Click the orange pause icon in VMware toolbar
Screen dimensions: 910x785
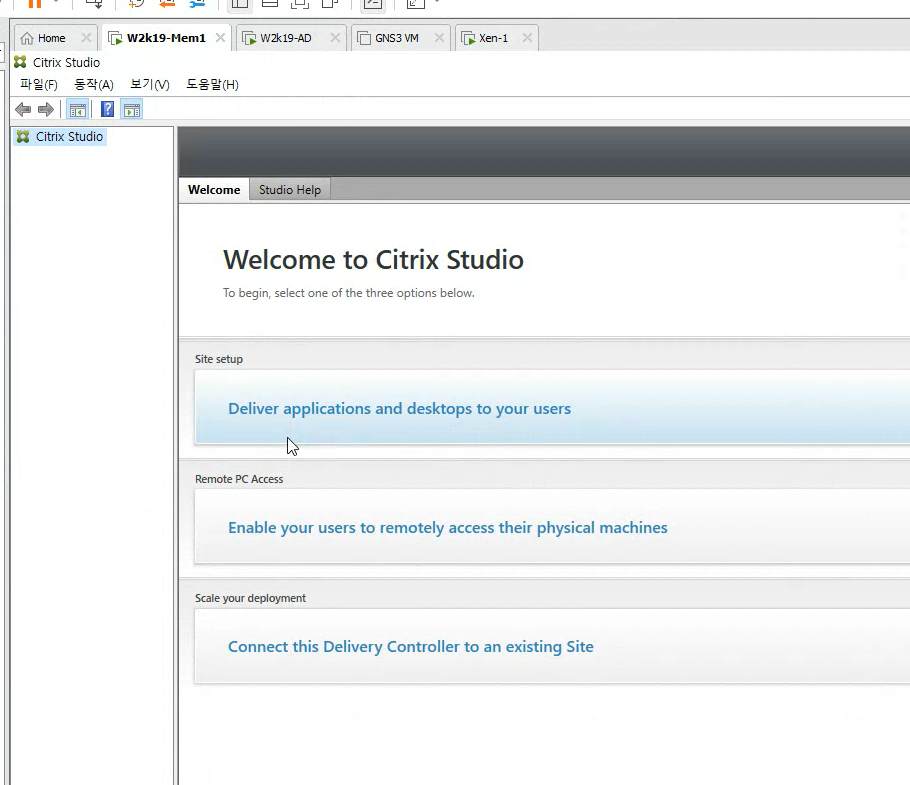[x=35, y=3]
